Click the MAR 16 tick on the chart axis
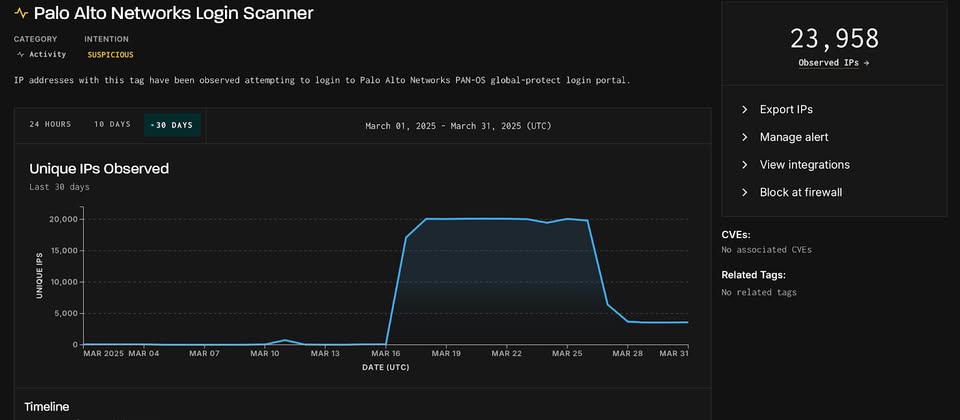The width and height of the screenshot is (960, 420). 386,353
